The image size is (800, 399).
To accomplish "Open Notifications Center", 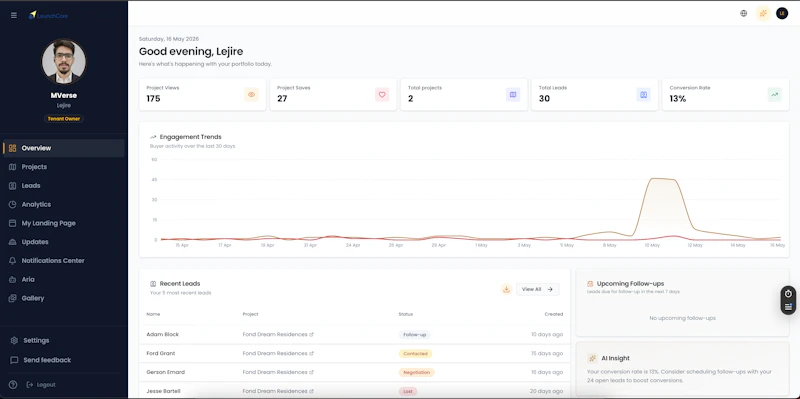I will [64, 260].
